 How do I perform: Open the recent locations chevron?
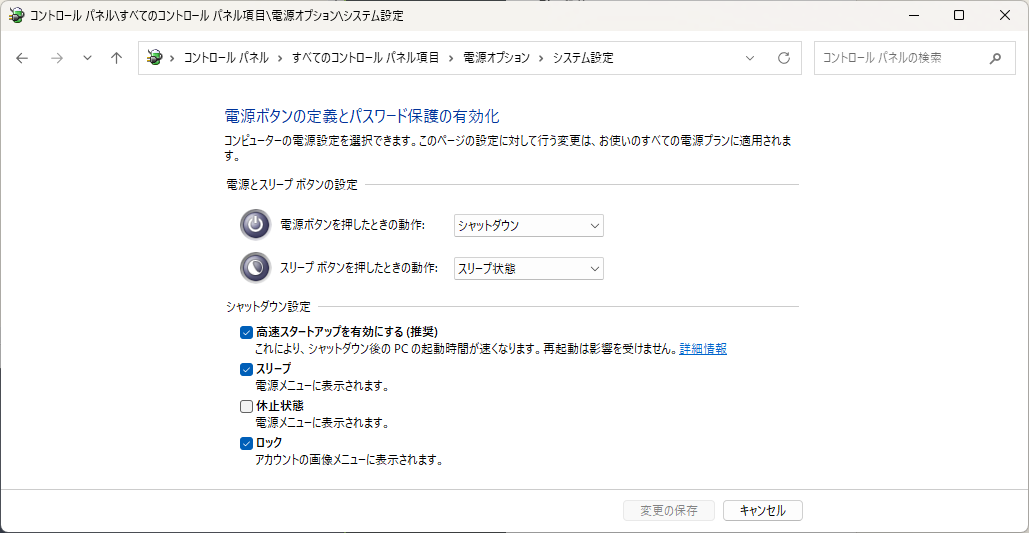click(87, 58)
